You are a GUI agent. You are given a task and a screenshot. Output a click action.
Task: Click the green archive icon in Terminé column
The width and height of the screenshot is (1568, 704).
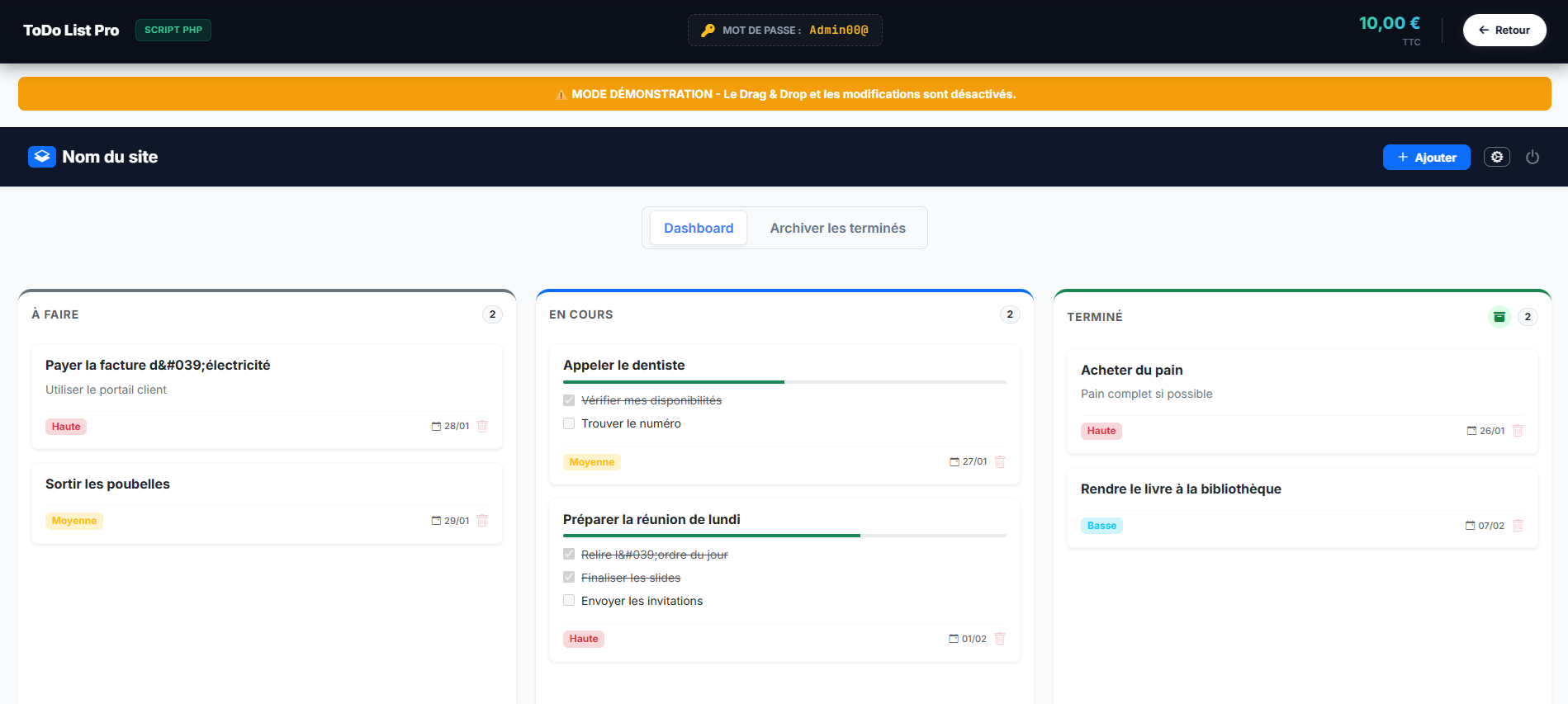point(1499,317)
